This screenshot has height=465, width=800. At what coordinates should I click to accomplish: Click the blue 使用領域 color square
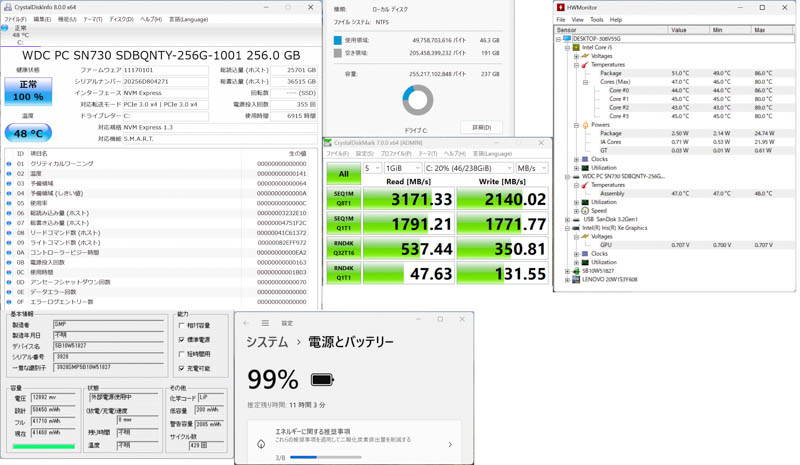[x=338, y=40]
